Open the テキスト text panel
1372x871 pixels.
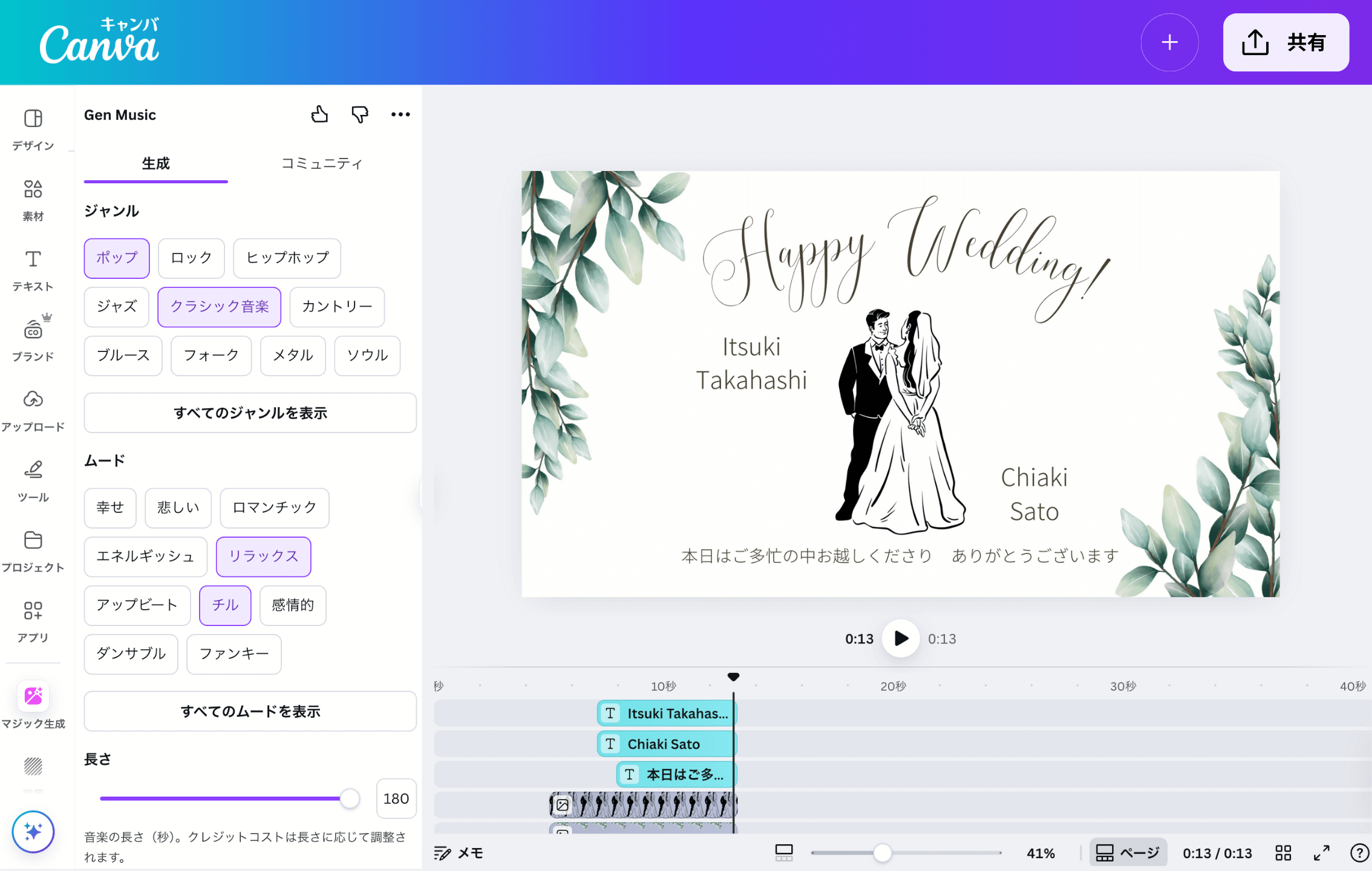[33, 270]
